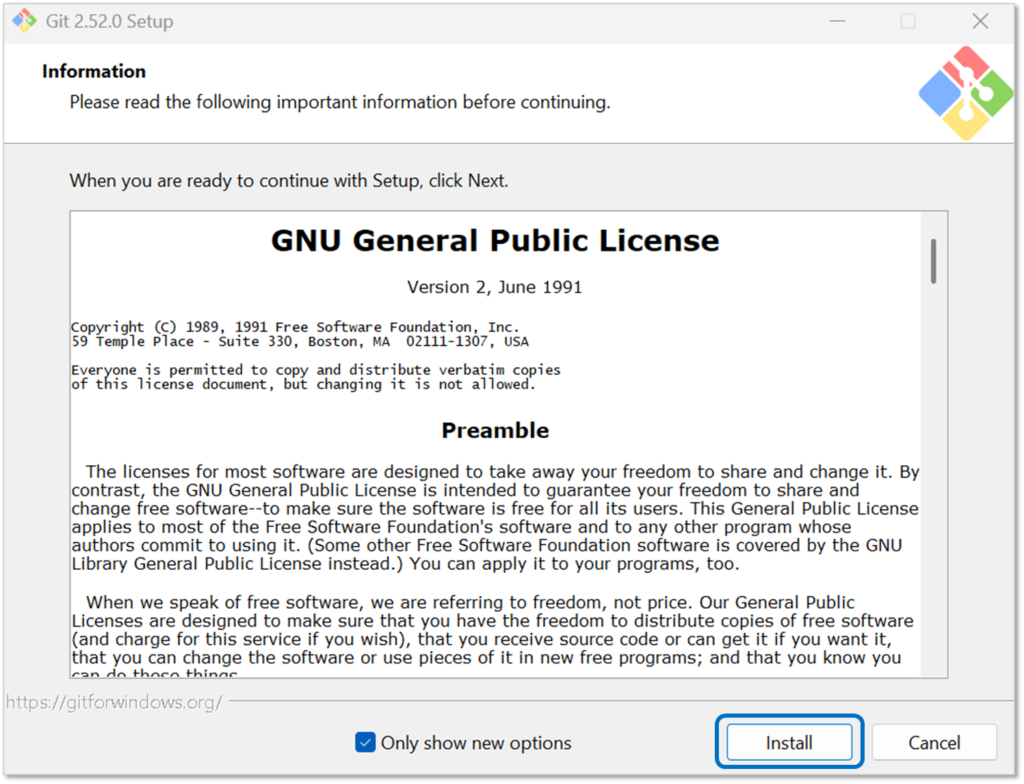This screenshot has width=1024, height=784.
Task: Click the Please read the following instruction text
Action: [x=339, y=102]
